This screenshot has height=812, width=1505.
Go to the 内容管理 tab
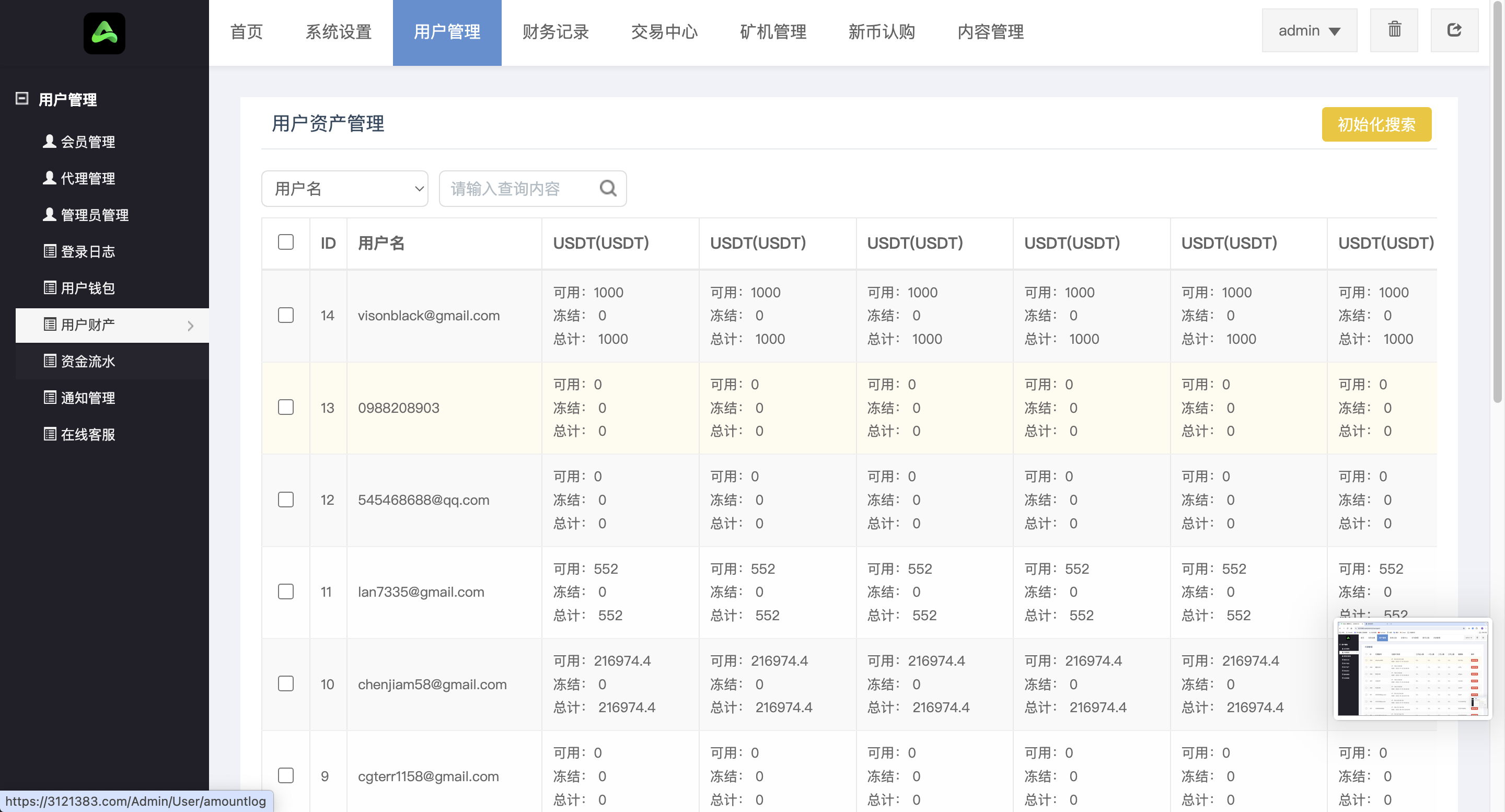tap(990, 32)
